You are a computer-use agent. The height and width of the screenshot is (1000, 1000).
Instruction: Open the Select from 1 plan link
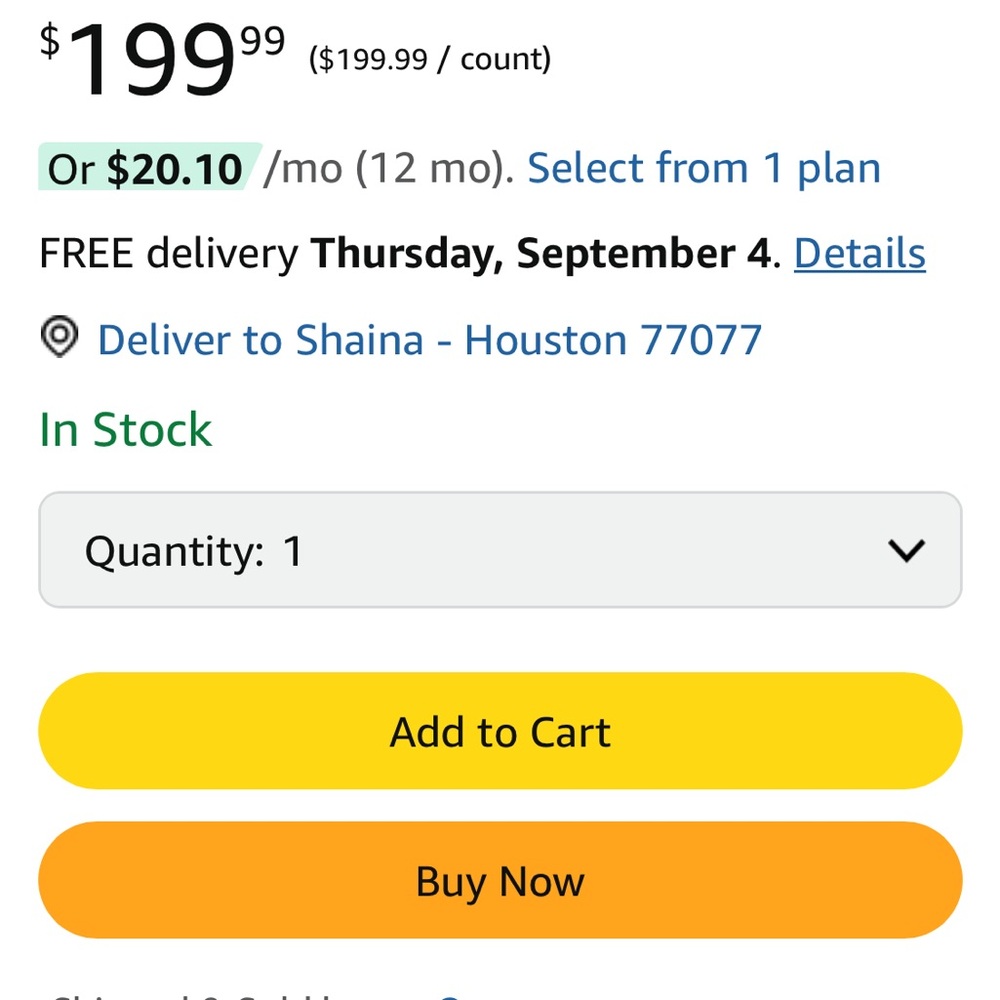click(x=704, y=169)
